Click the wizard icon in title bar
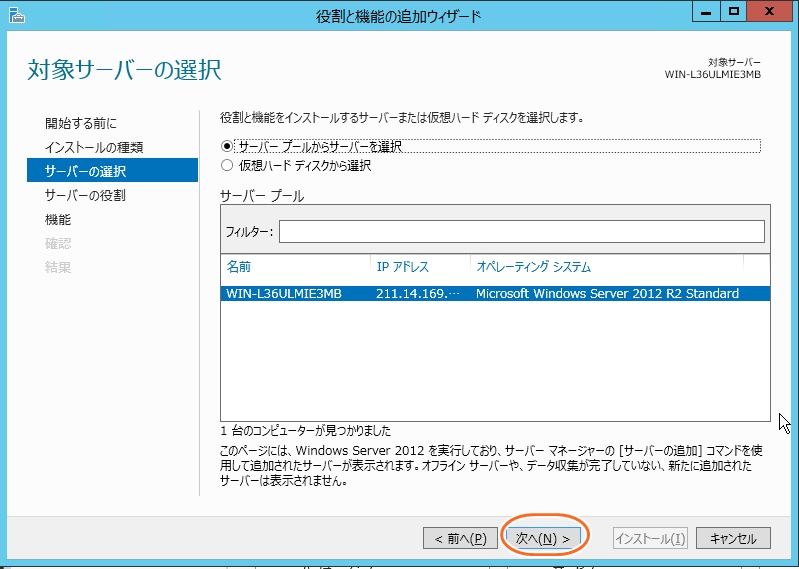 pos(17,15)
